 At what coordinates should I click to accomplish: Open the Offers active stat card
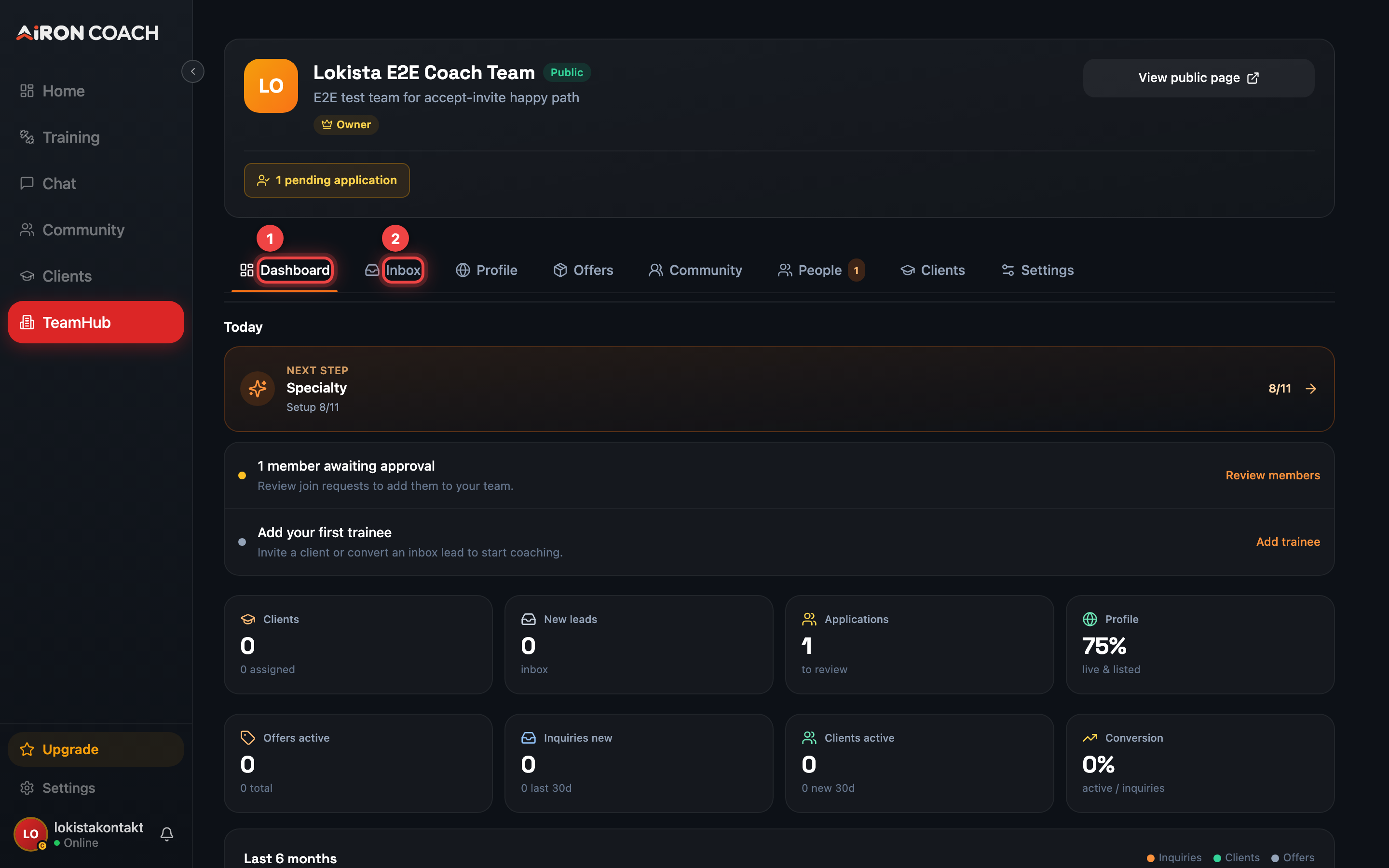tap(358, 763)
